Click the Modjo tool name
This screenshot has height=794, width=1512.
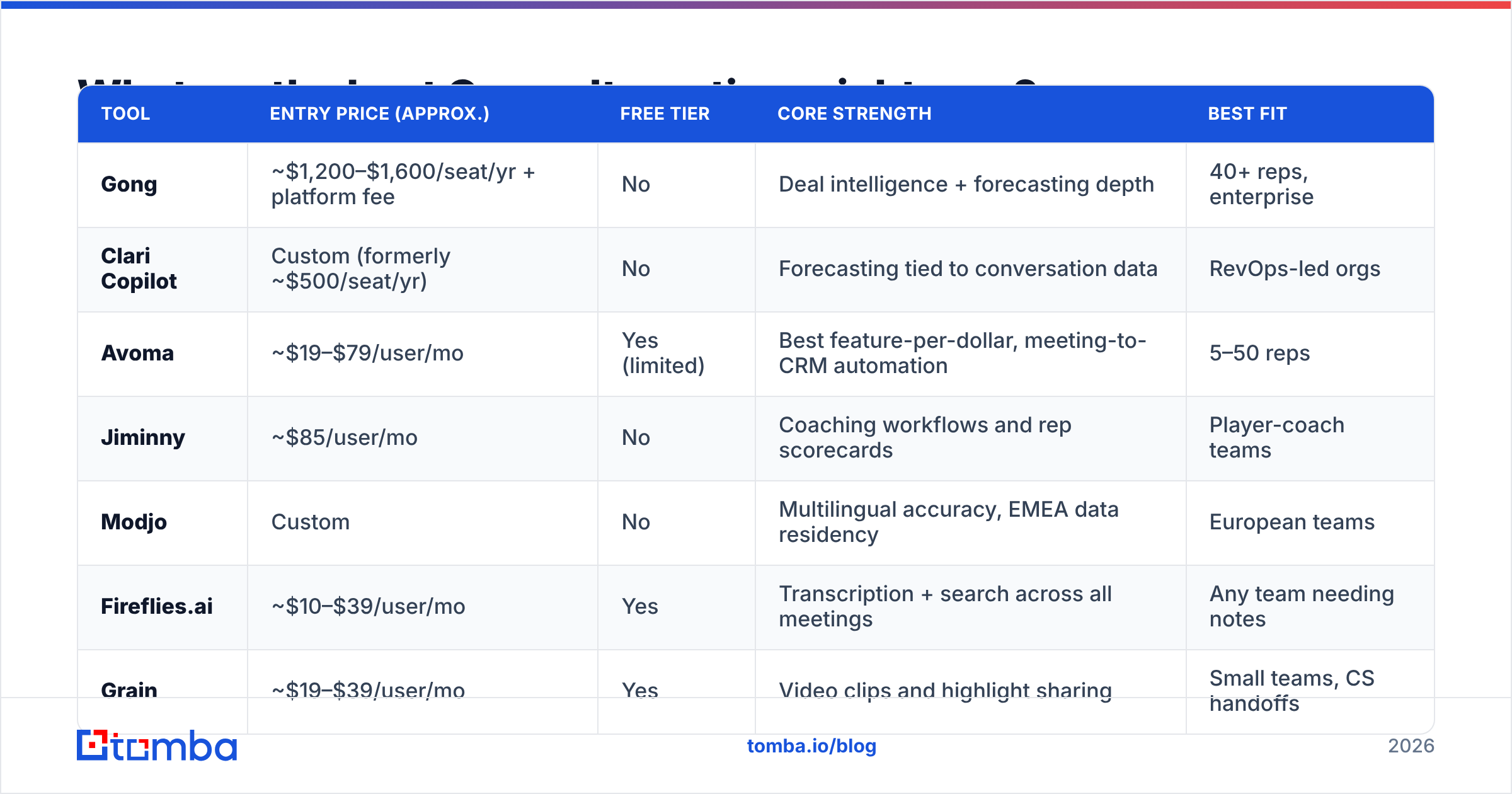pyautogui.click(x=134, y=522)
